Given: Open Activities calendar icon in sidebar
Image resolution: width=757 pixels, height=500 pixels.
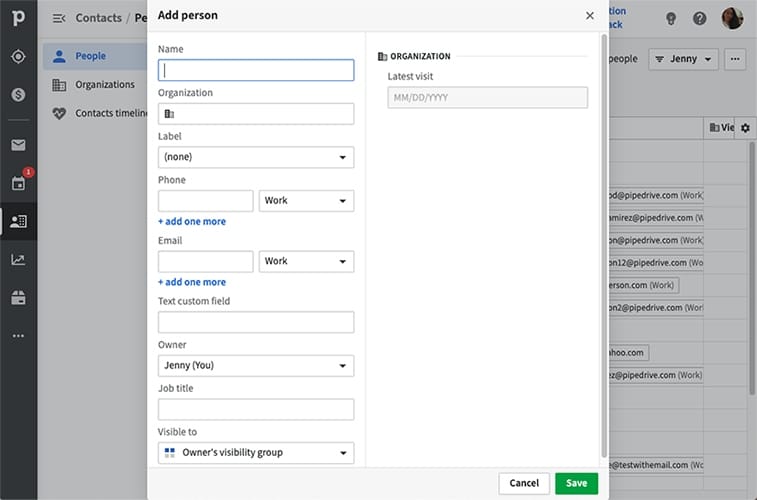Looking at the screenshot, I should pos(18,183).
